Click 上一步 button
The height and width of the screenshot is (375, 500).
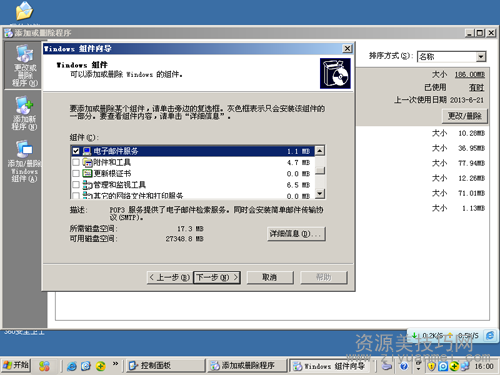(x=170, y=277)
